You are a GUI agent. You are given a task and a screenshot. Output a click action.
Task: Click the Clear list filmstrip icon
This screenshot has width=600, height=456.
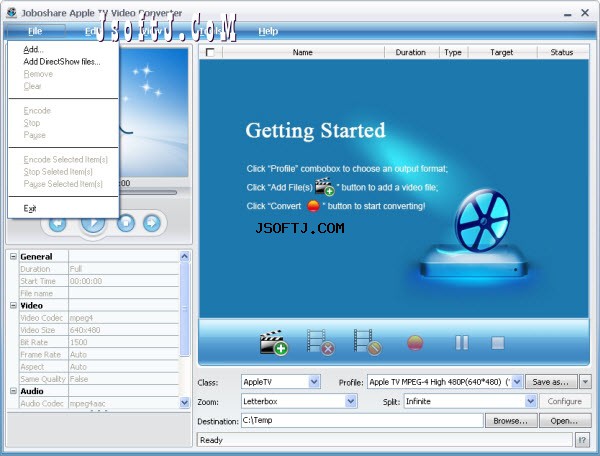coord(367,342)
